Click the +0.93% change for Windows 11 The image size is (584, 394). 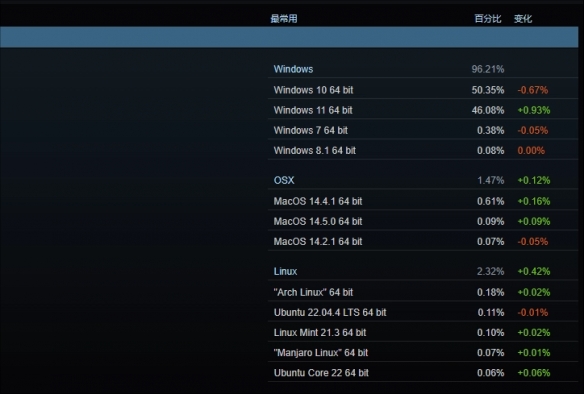(534, 110)
